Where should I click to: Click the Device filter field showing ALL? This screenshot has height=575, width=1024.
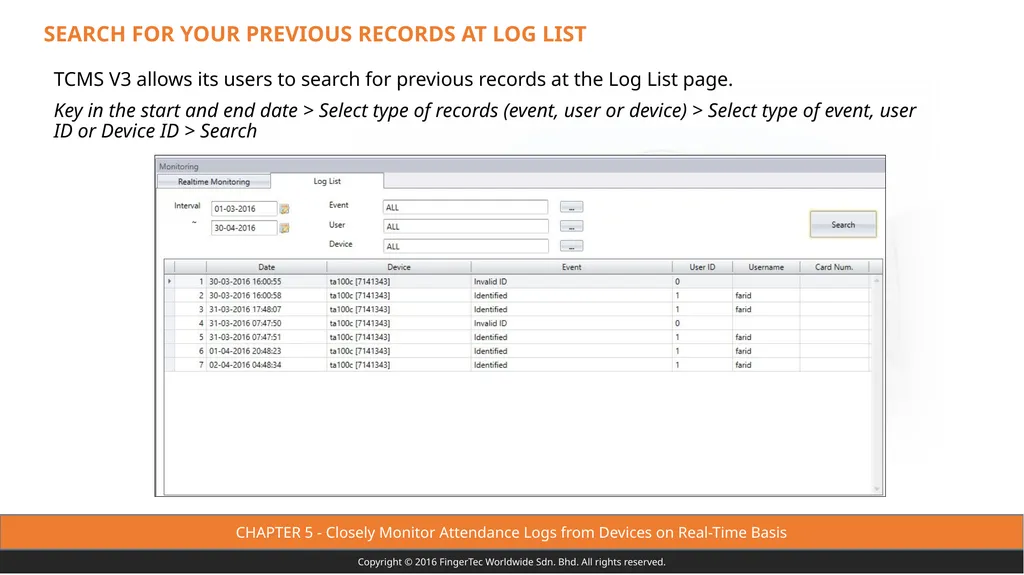pyautogui.click(x=465, y=246)
